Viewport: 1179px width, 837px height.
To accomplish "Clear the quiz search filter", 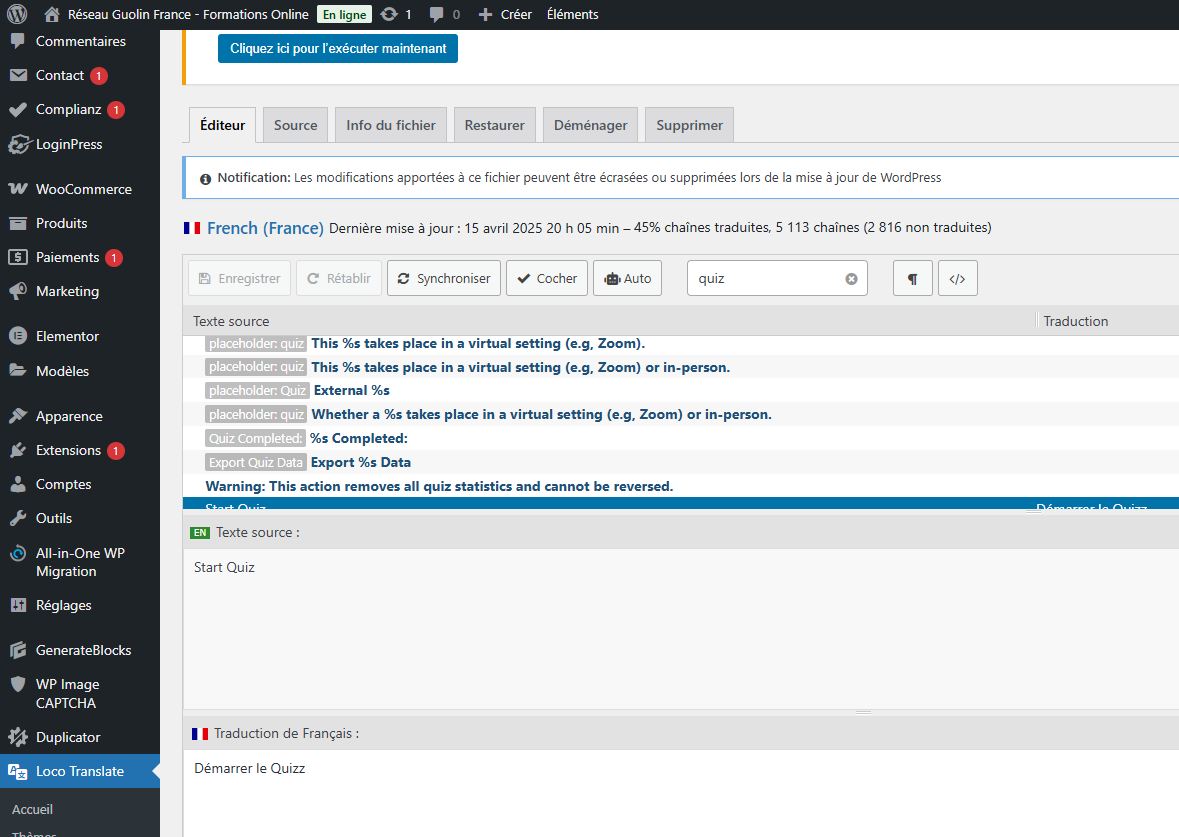I will tap(851, 279).
